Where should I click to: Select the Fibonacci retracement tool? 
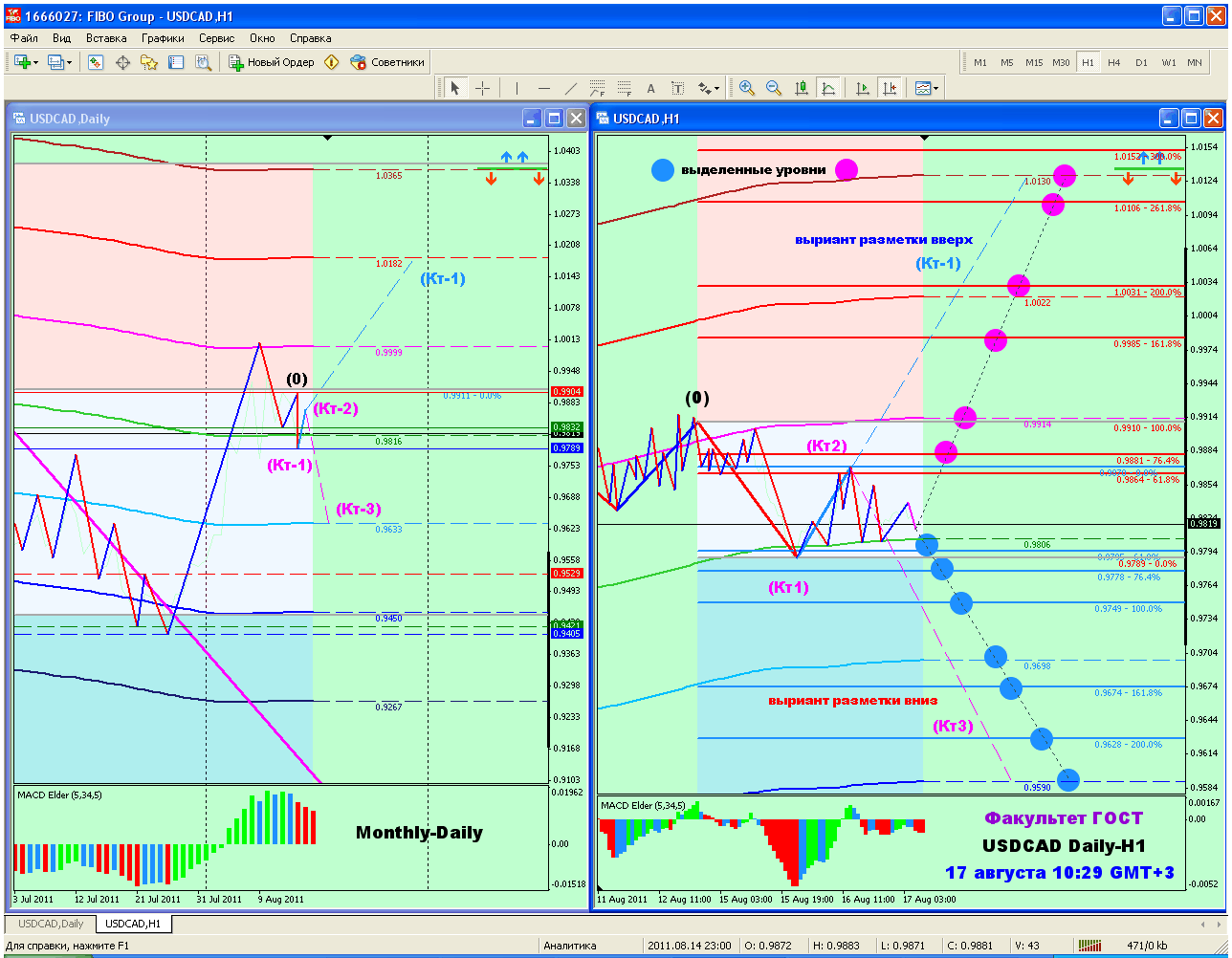pos(625,88)
